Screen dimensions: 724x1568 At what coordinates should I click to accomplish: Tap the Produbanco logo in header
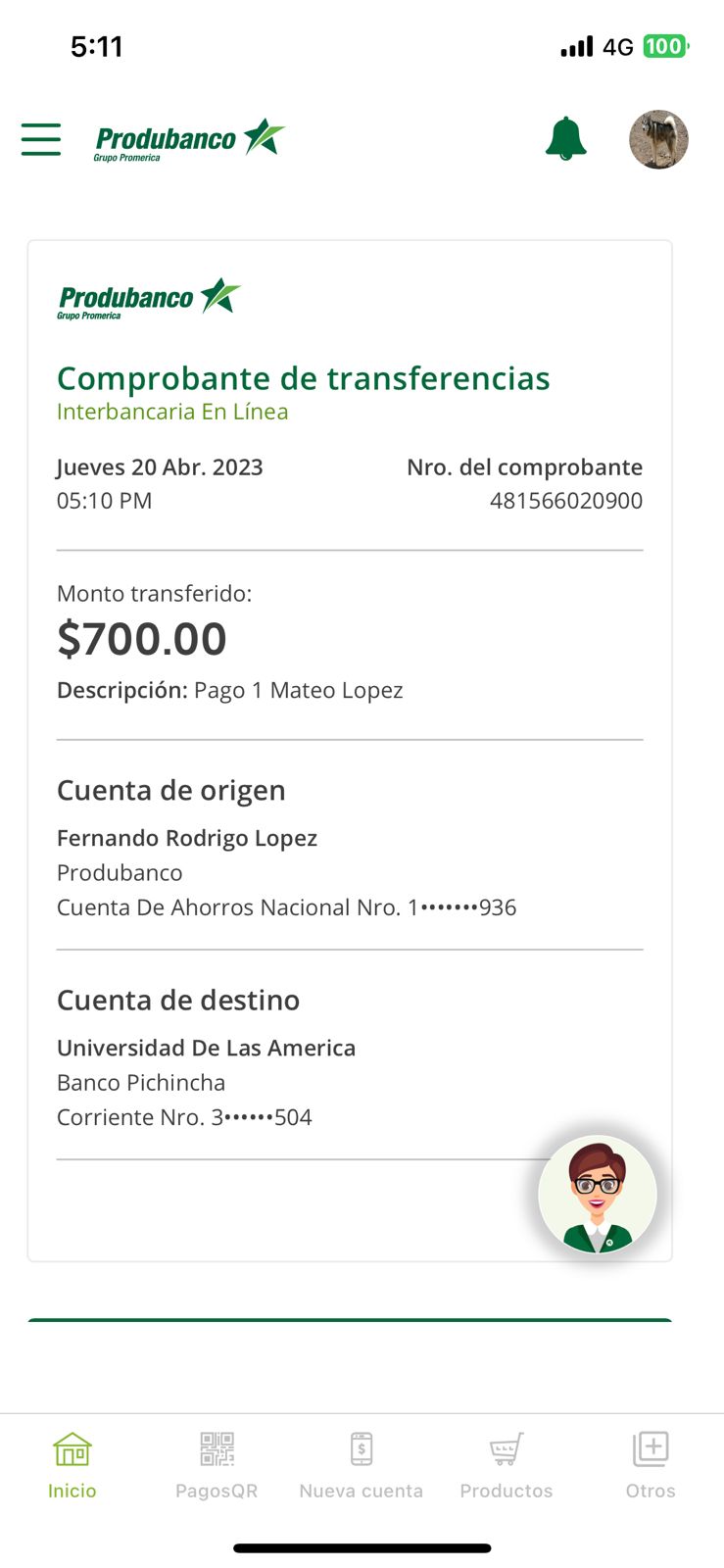189,140
